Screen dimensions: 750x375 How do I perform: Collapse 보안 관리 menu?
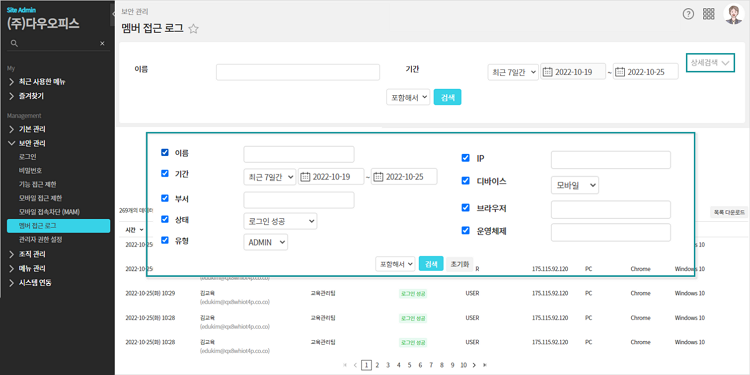pos(28,143)
